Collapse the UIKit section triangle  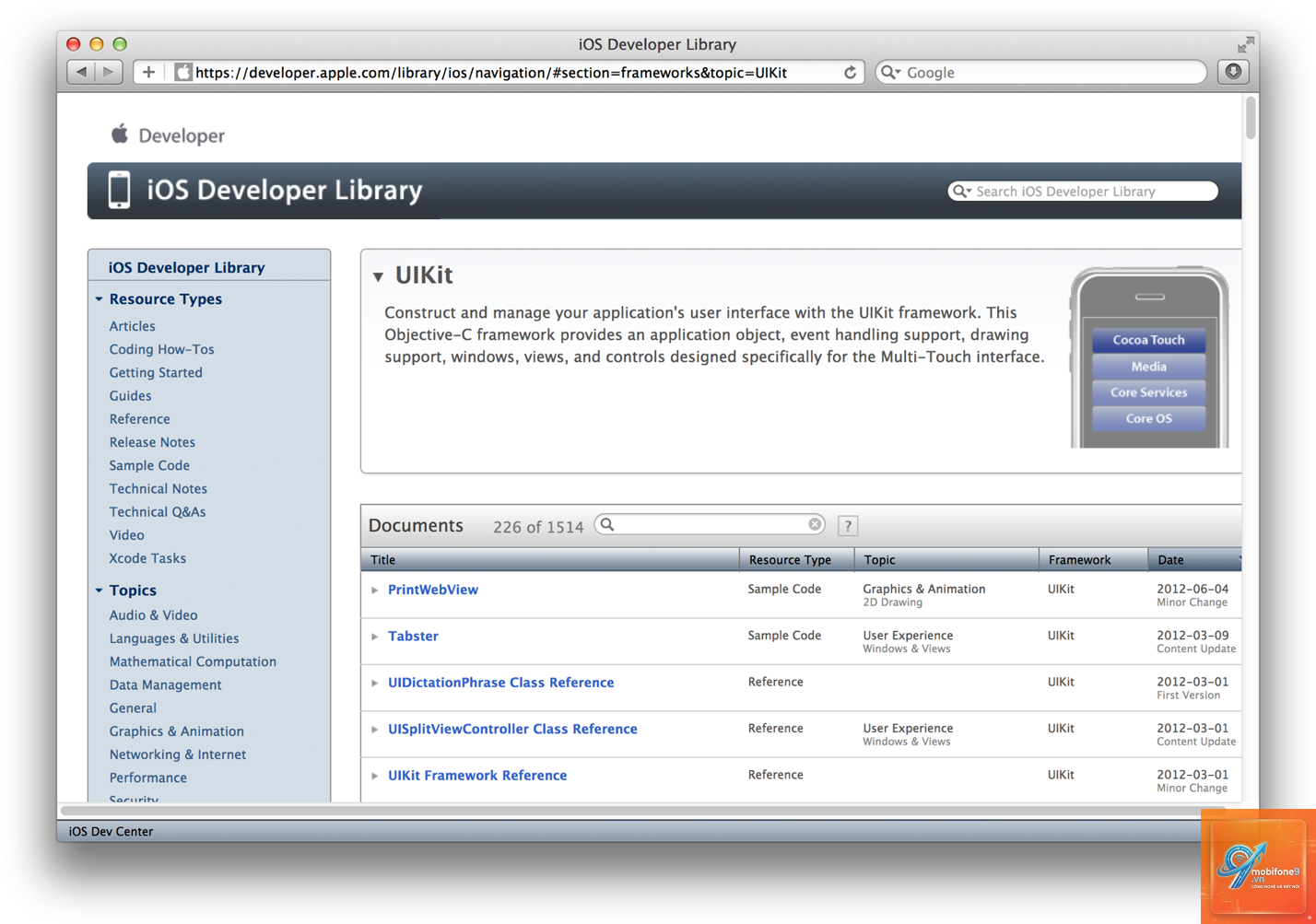pyautogui.click(x=378, y=276)
